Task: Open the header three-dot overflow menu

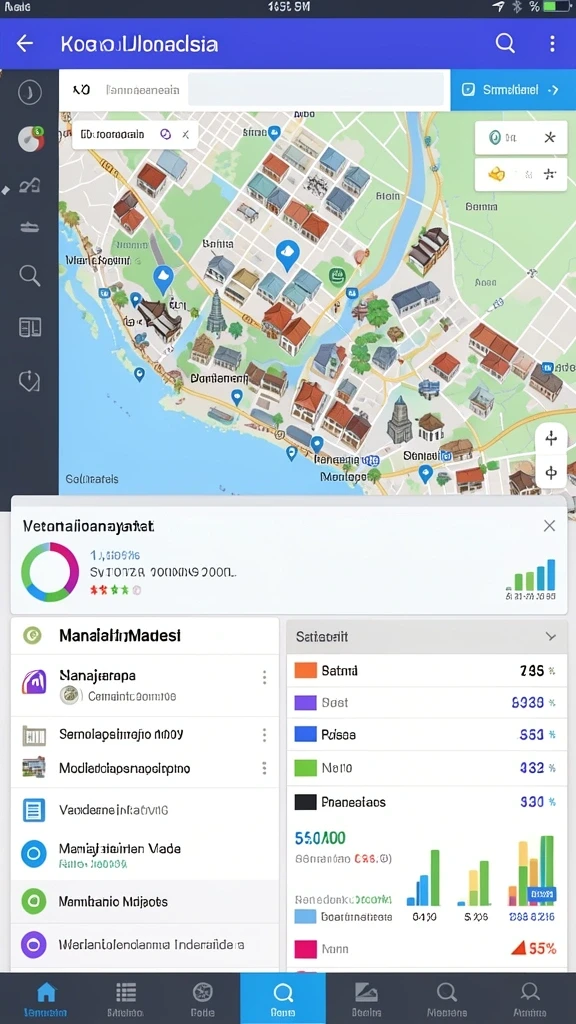Action: coord(552,44)
